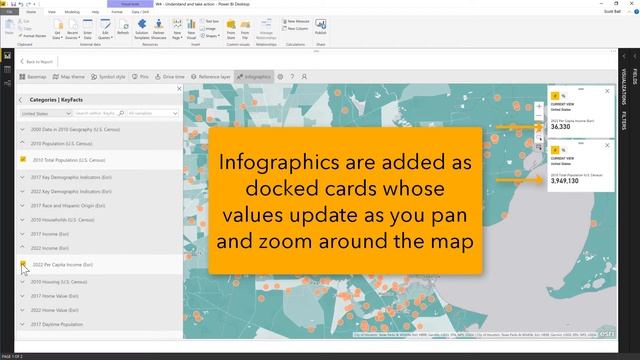Click the ArcGIS user account icon

click(x=304, y=77)
